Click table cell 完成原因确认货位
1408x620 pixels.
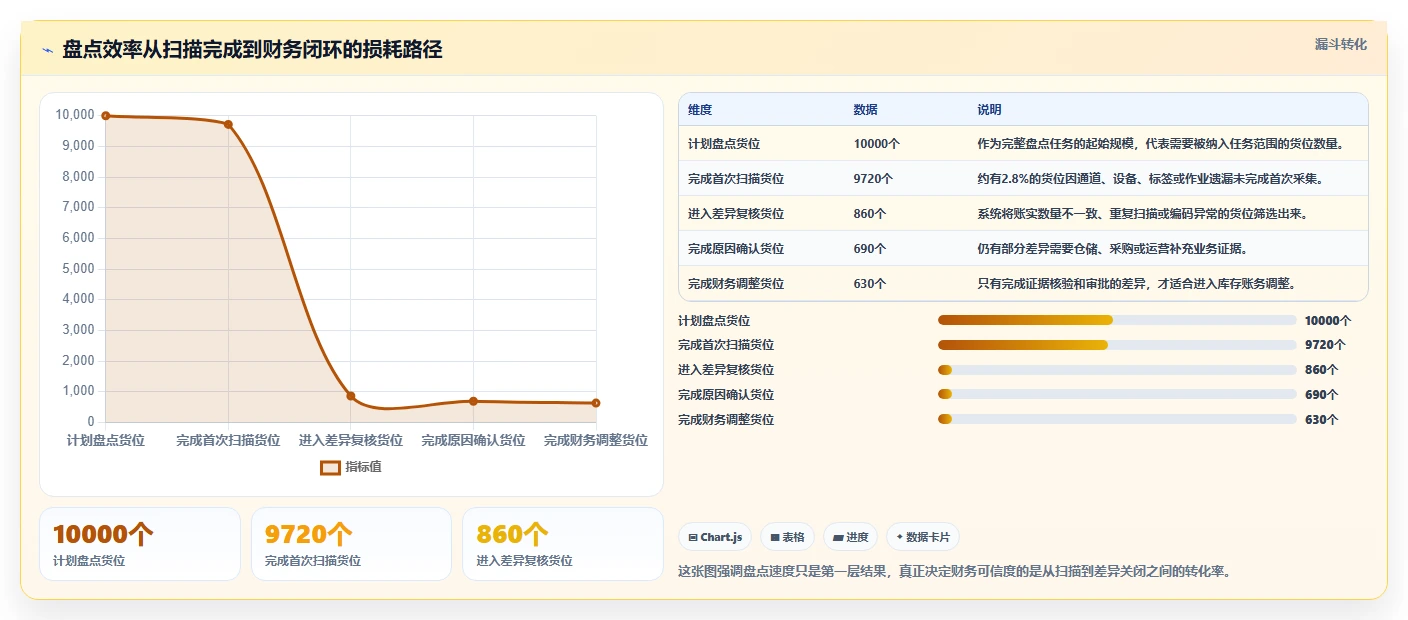click(736, 249)
